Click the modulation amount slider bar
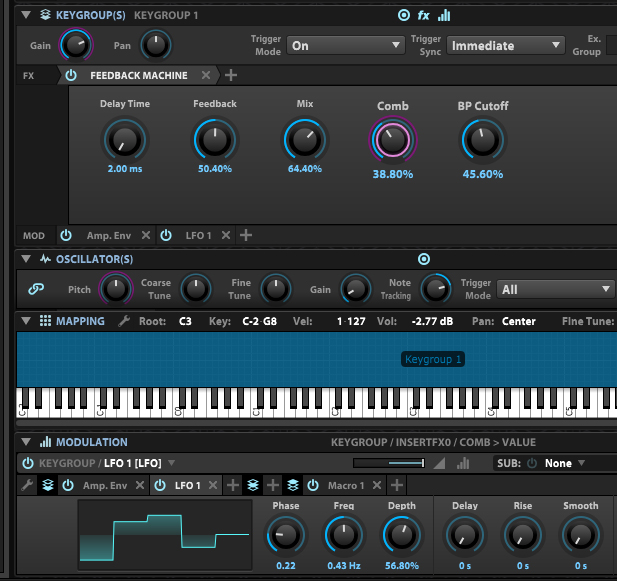617x581 pixels. click(389, 463)
